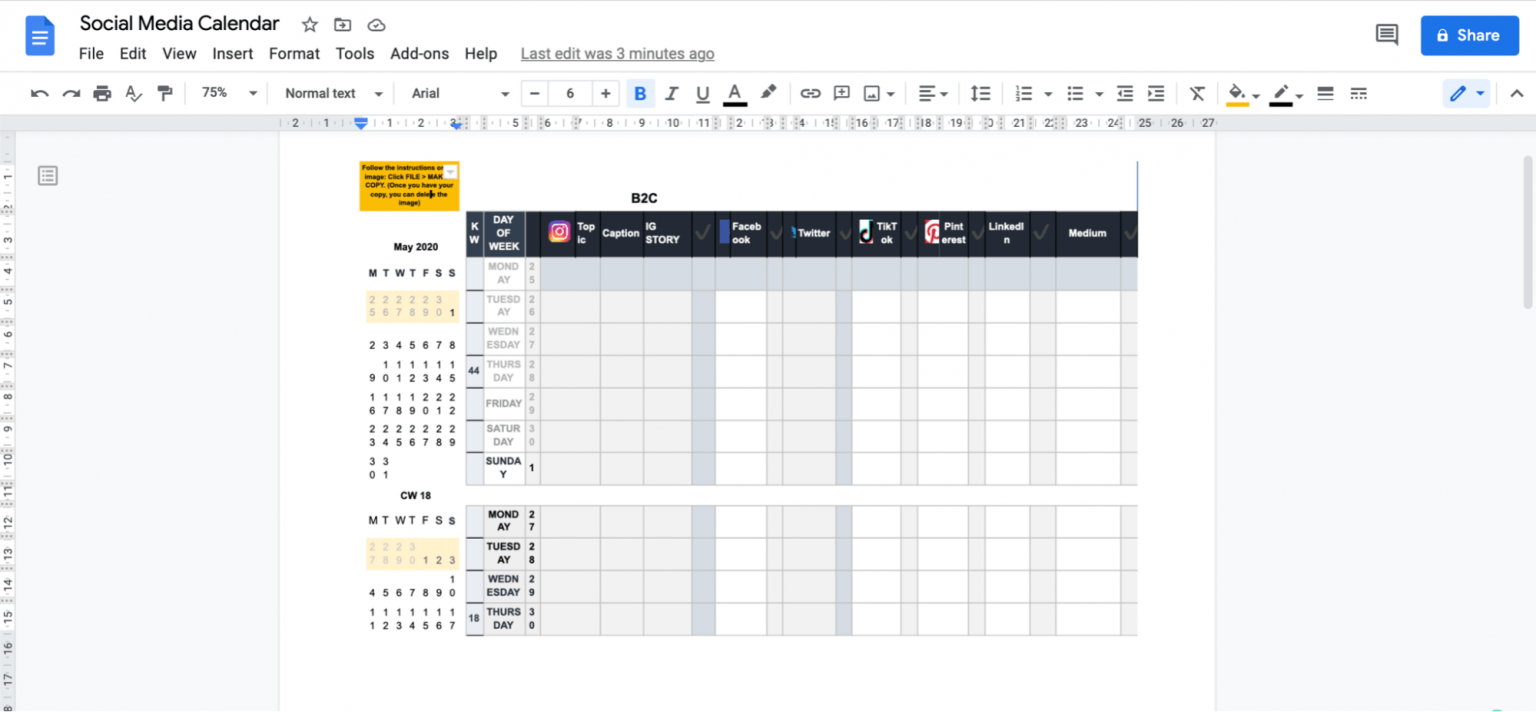Viewport: 1536px width, 712px height.
Task: Open the zoom level dropdown
Action: pyautogui.click(x=227, y=93)
